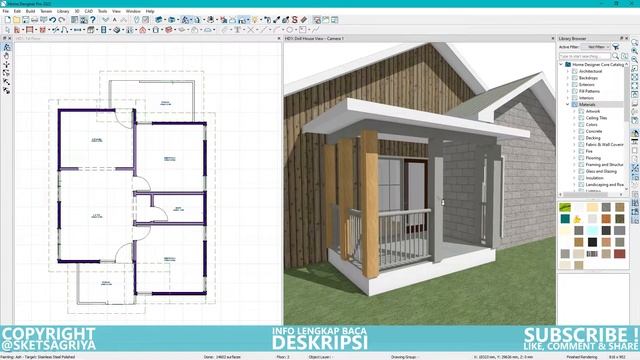Select the Text tool T icon
This screenshot has height=360, width=640.
[x=237, y=30]
